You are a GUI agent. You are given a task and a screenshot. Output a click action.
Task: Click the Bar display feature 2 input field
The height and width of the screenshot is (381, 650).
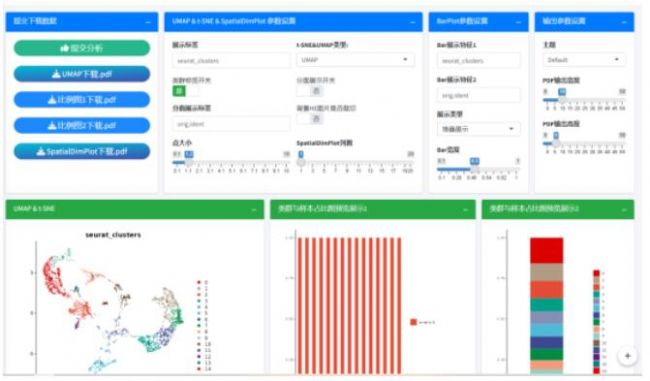click(x=478, y=95)
